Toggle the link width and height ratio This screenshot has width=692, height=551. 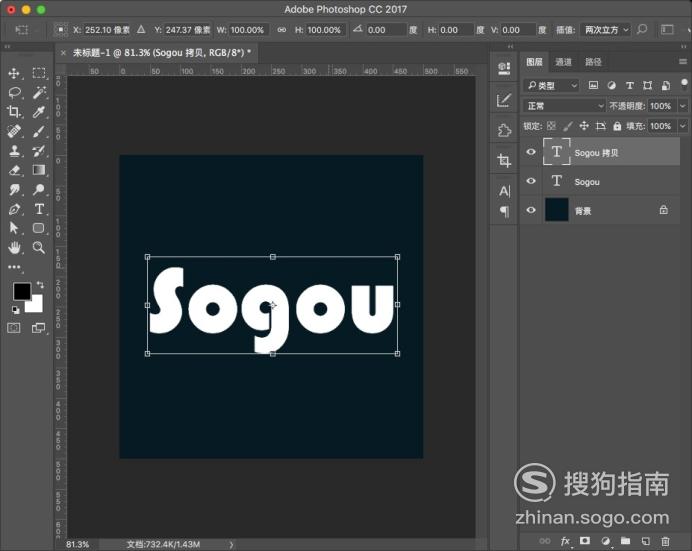282,30
